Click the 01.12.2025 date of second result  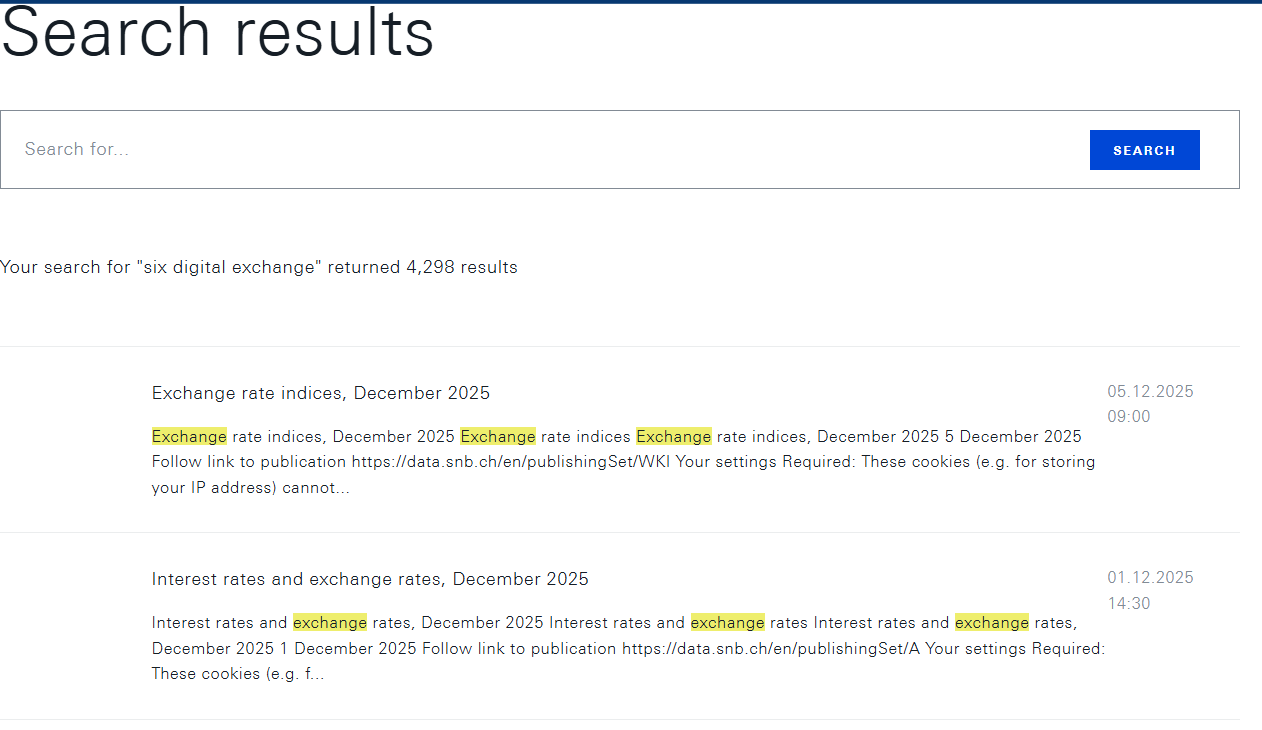pyautogui.click(x=1150, y=577)
